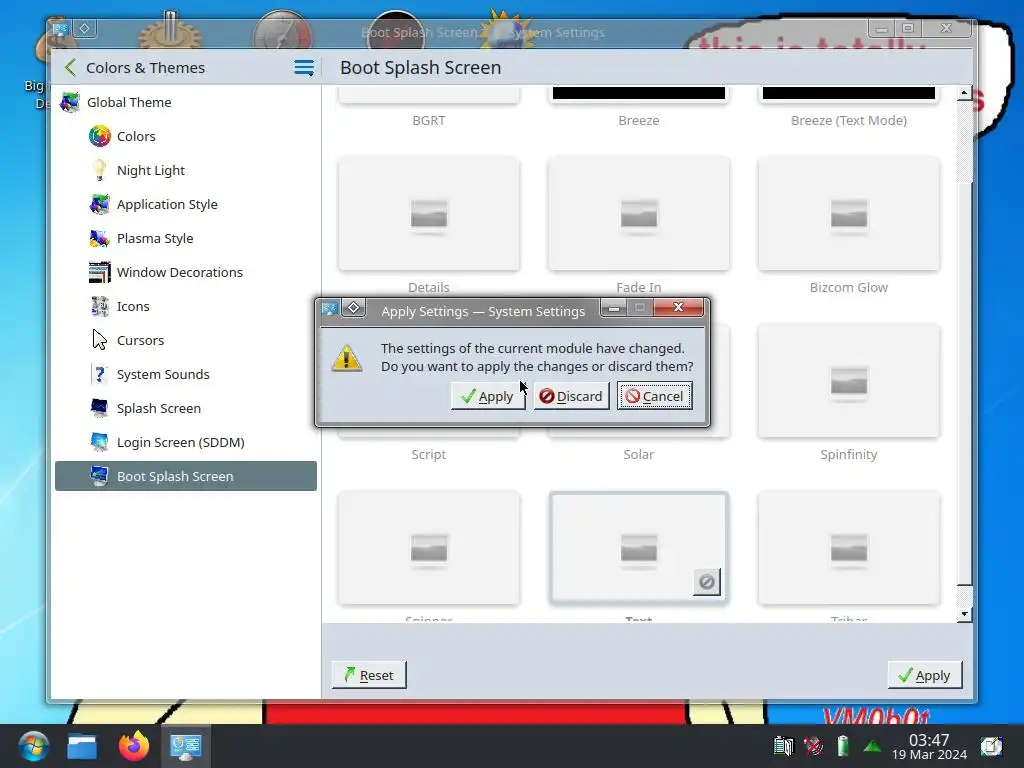Viewport: 1024px width, 768px height.
Task: Close the Apply Settings dialog
Action: (x=678, y=307)
